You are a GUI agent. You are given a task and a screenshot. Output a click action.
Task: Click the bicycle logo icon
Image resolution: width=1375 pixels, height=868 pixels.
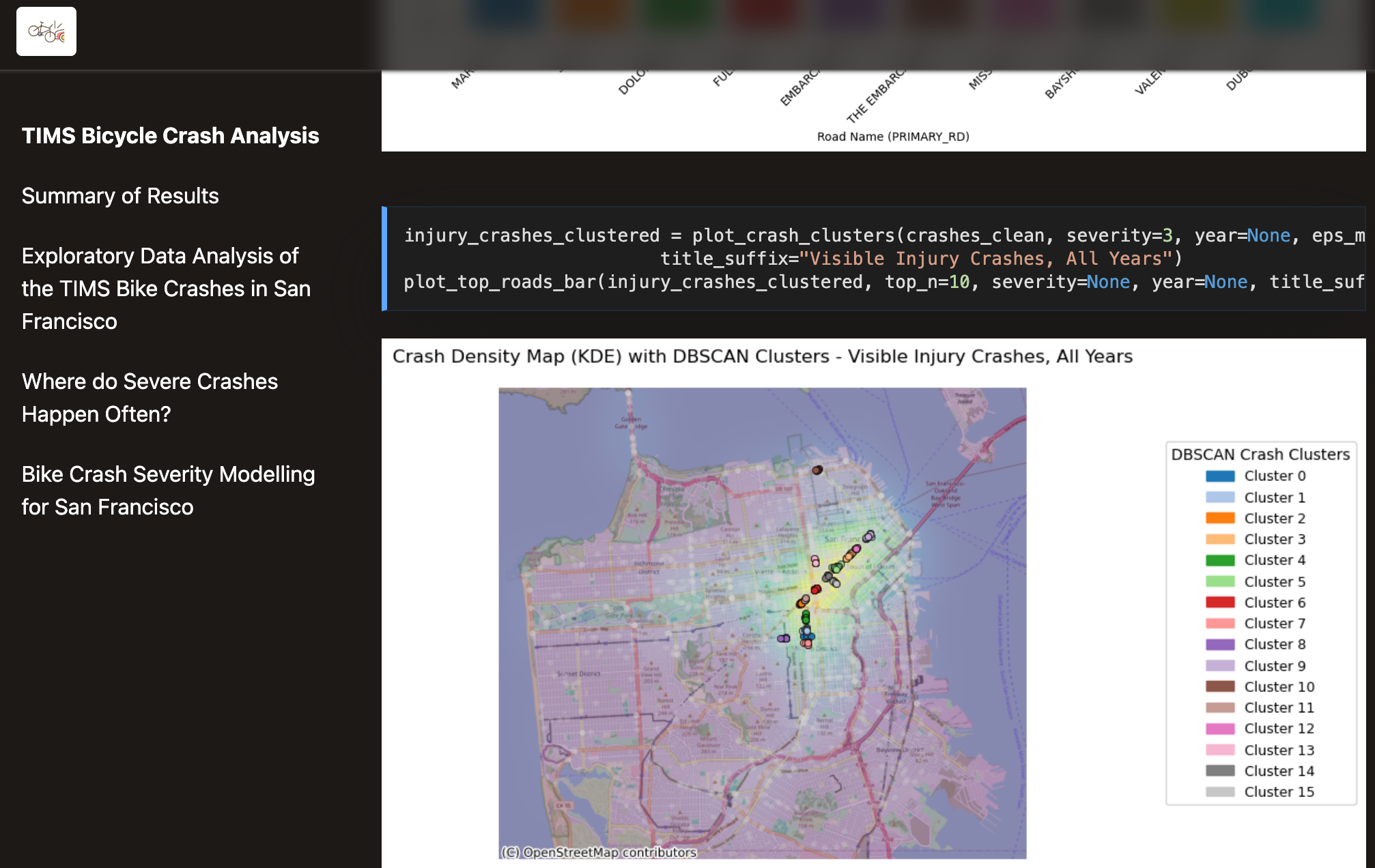(x=46, y=31)
